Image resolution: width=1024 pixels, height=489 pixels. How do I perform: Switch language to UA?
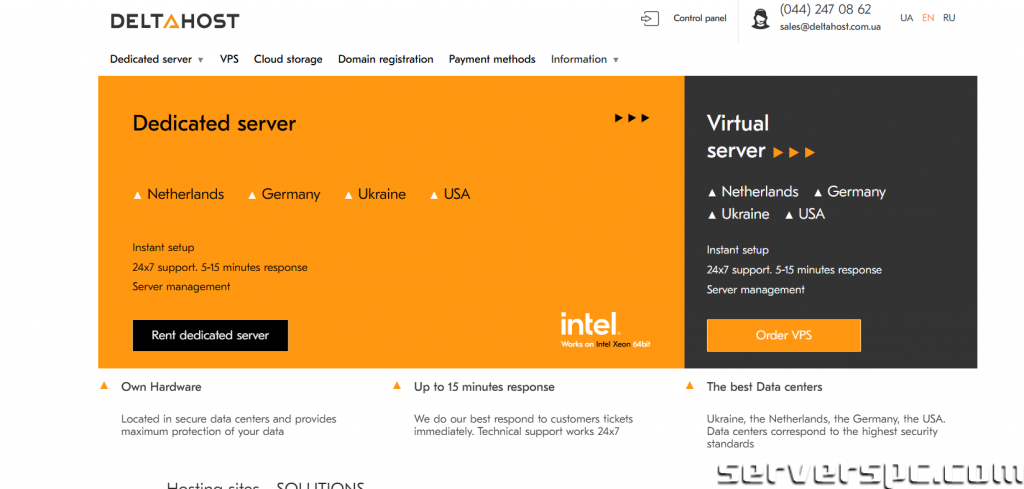(906, 18)
